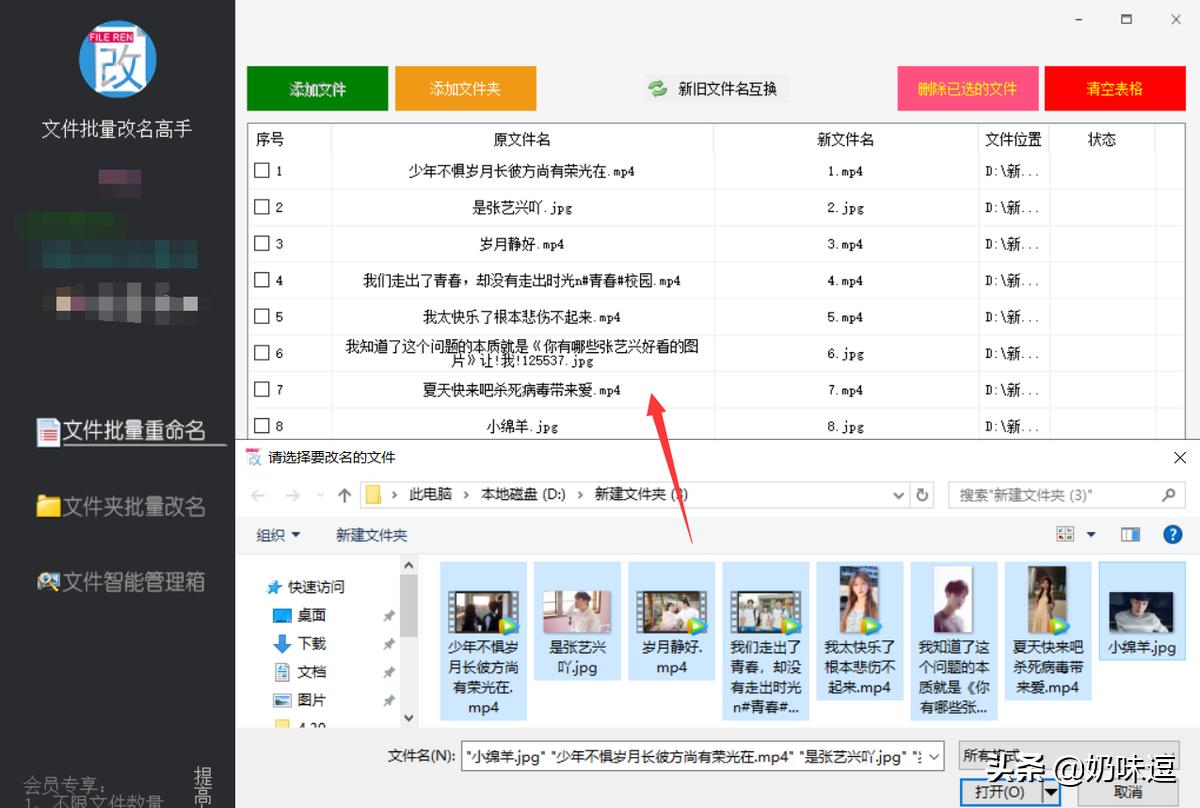1200x808 pixels.
Task: Refresh the folder with the refresh icon
Action: pos(921,494)
